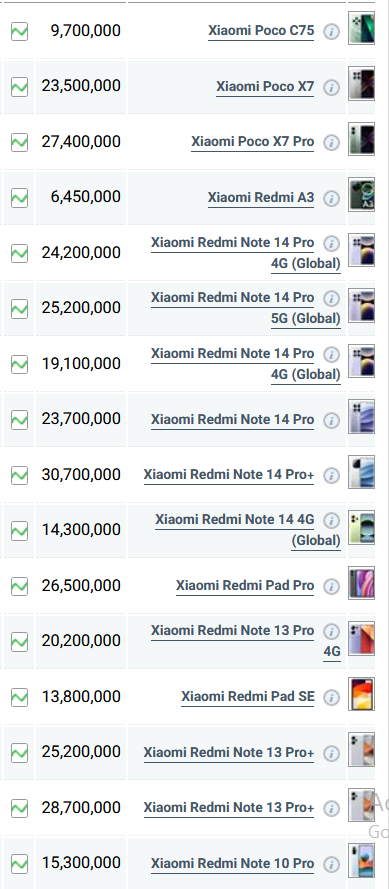This screenshot has width=389, height=889.
Task: Open chart icon for 30,700,000 price row
Action: (x=19, y=475)
